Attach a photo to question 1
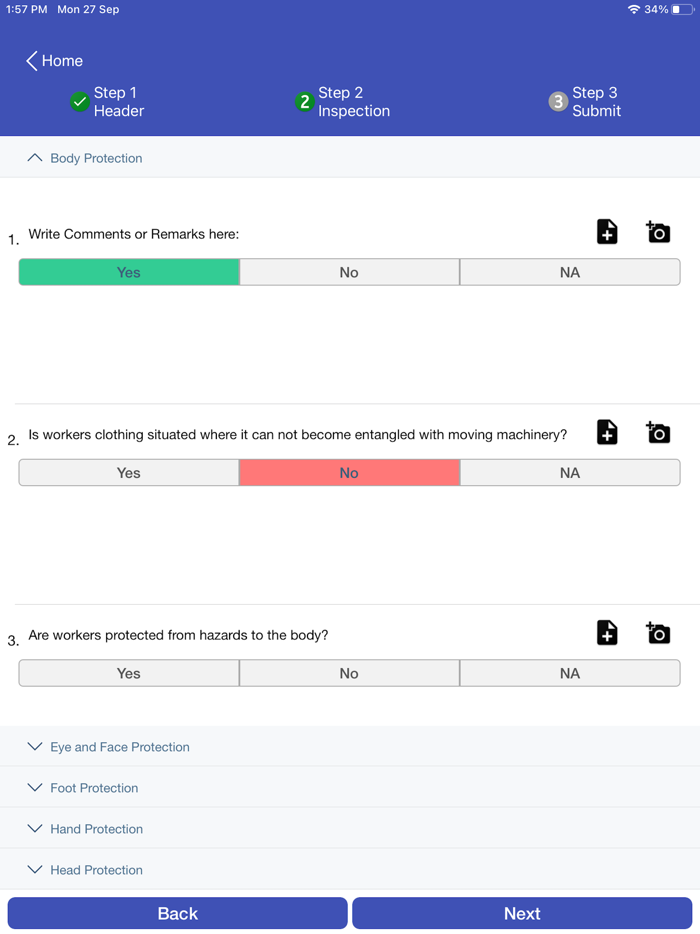Image resolution: width=700 pixels, height=934 pixels. (x=657, y=232)
